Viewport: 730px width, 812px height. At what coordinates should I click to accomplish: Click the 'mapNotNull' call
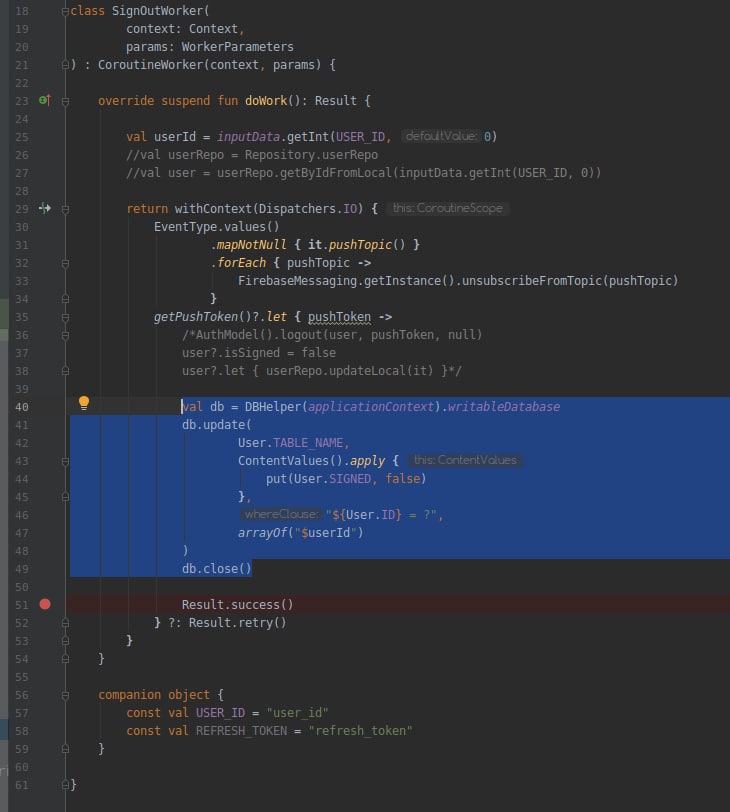pos(251,245)
